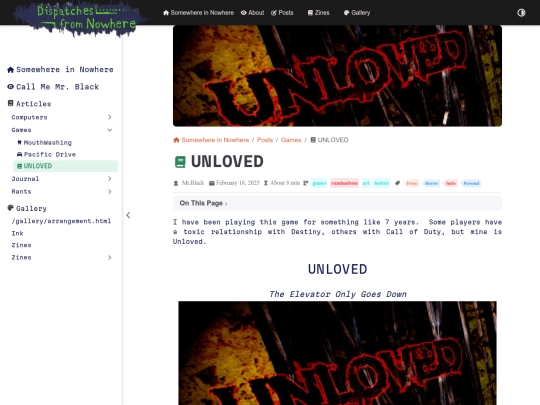Open the MouthWashing article
The image size is (540, 405).
[x=48, y=143]
